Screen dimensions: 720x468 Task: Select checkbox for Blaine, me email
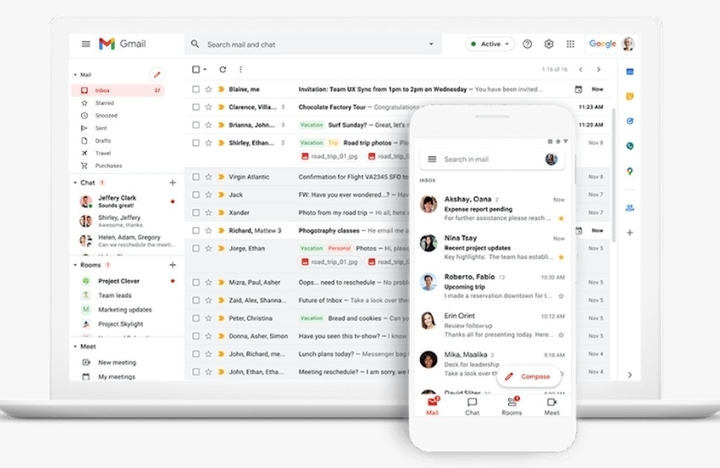coord(196,89)
